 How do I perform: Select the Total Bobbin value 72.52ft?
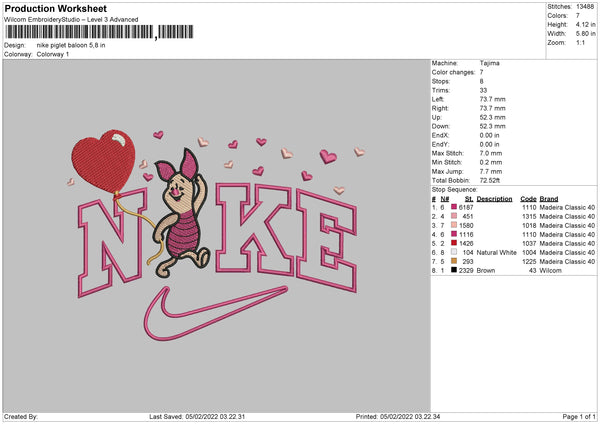pos(490,180)
